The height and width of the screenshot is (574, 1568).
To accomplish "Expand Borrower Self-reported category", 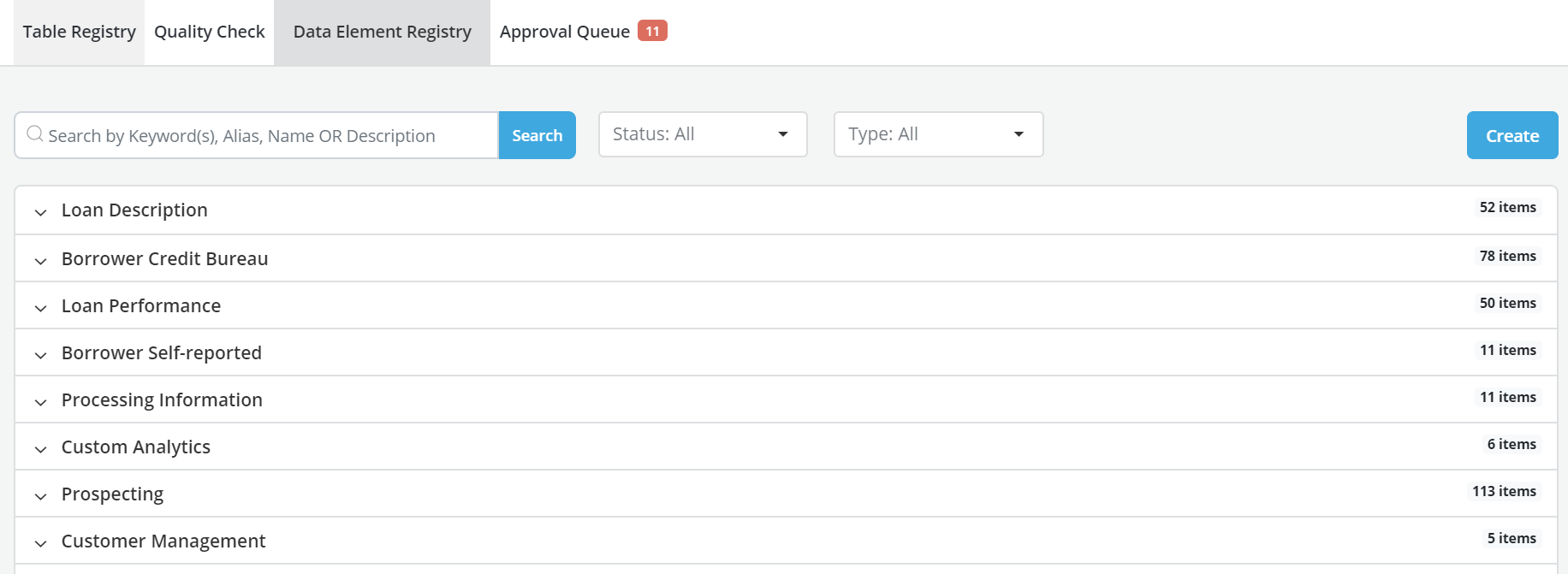I will click(x=161, y=352).
